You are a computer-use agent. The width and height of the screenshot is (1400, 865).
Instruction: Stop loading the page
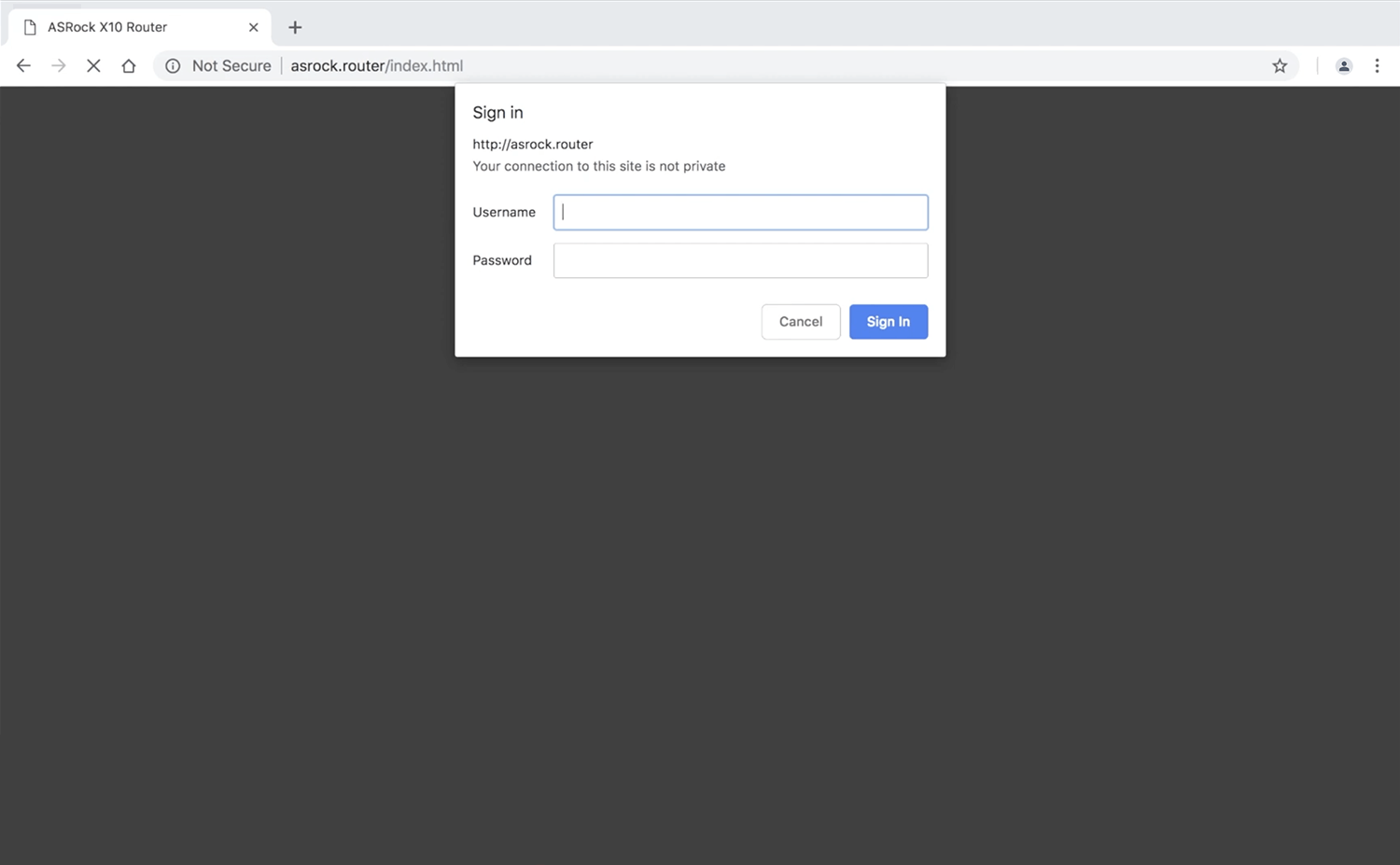[93, 65]
